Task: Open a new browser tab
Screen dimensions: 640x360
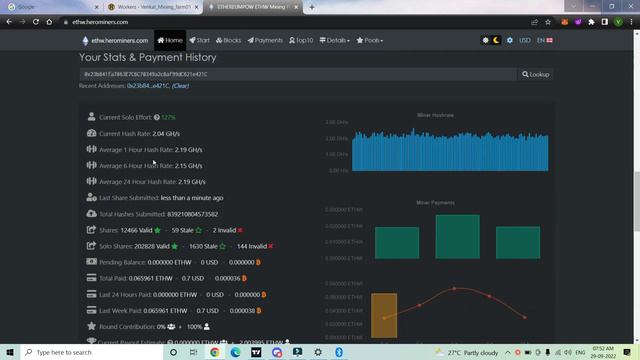Action: [312, 7]
